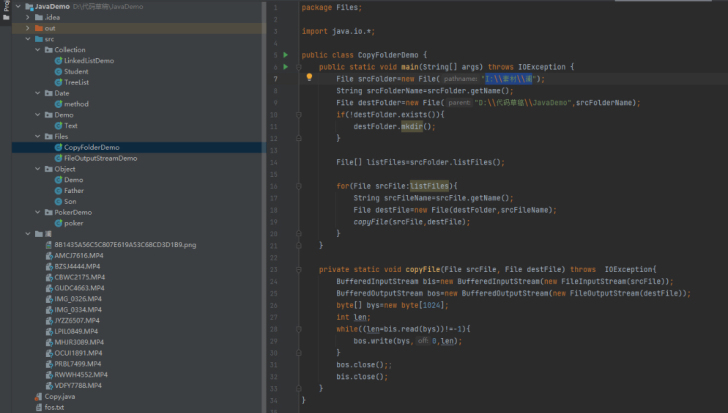Click the package Files declaration
The height and width of the screenshot is (413, 728).
pos(332,7)
